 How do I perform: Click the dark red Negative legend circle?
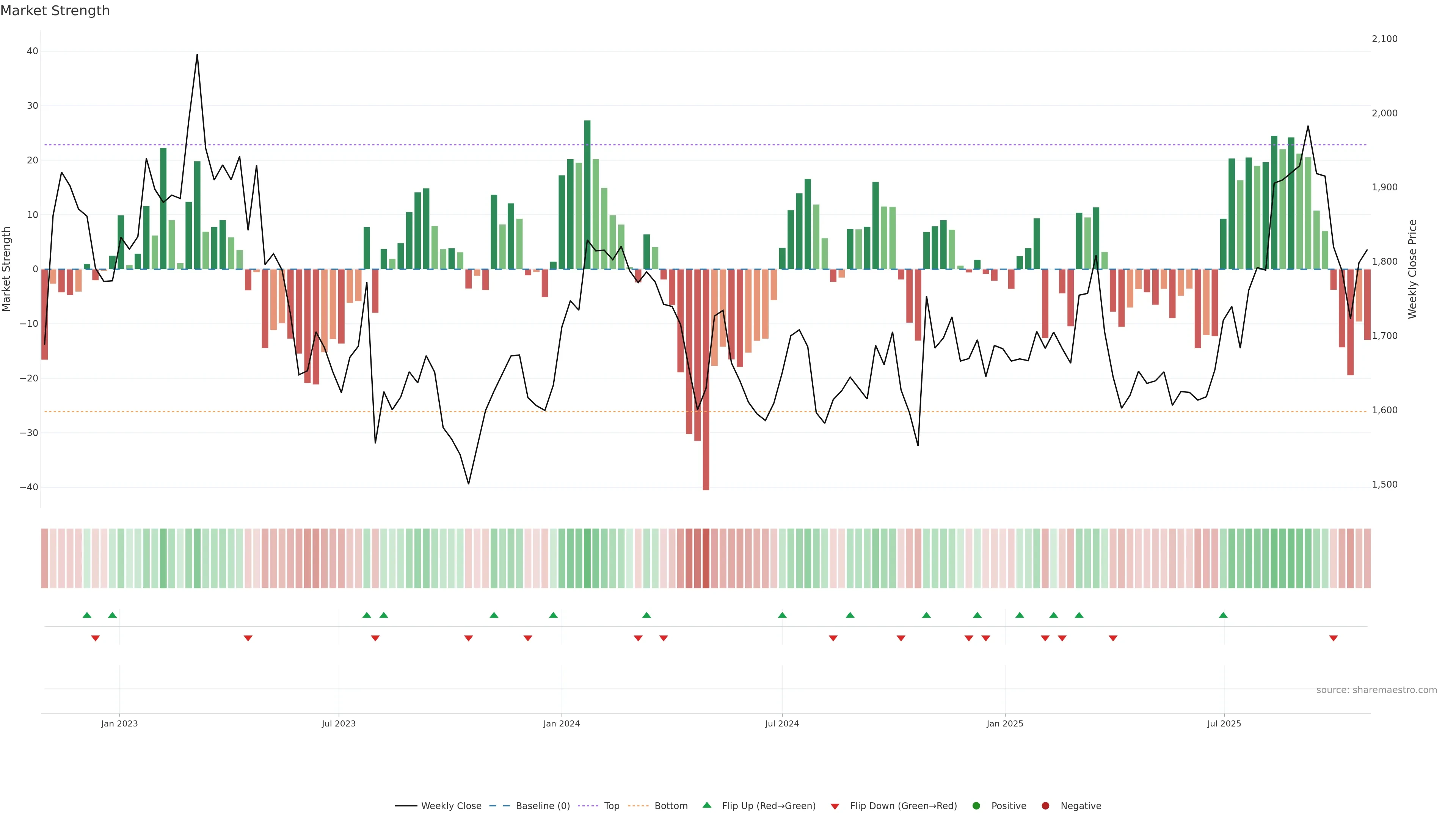click(x=1045, y=805)
